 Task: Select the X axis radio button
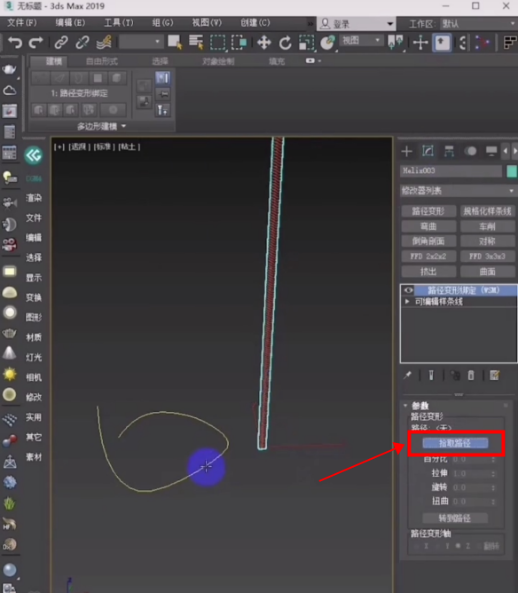click(417, 546)
